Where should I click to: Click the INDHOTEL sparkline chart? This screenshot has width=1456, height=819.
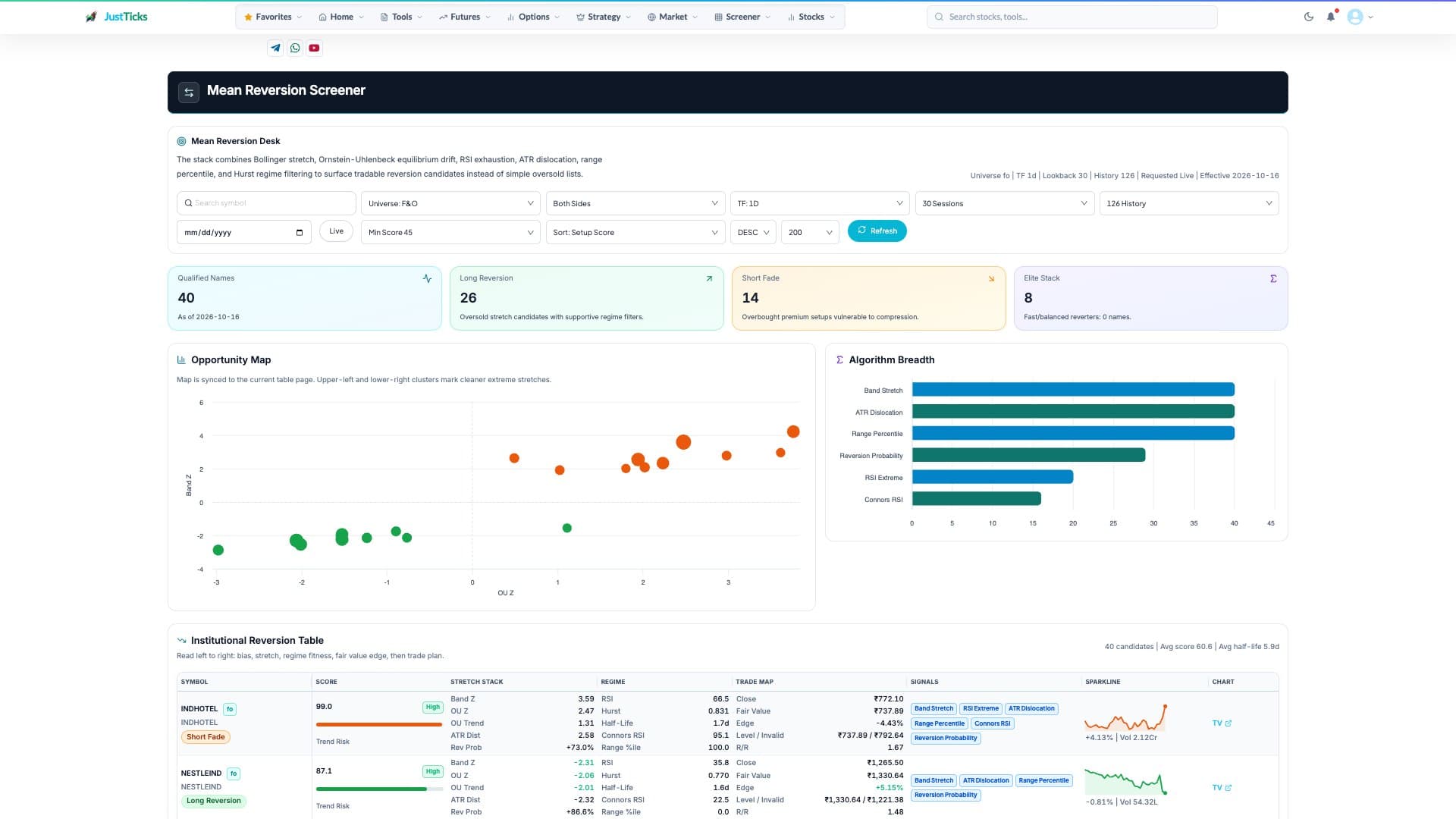1126,717
